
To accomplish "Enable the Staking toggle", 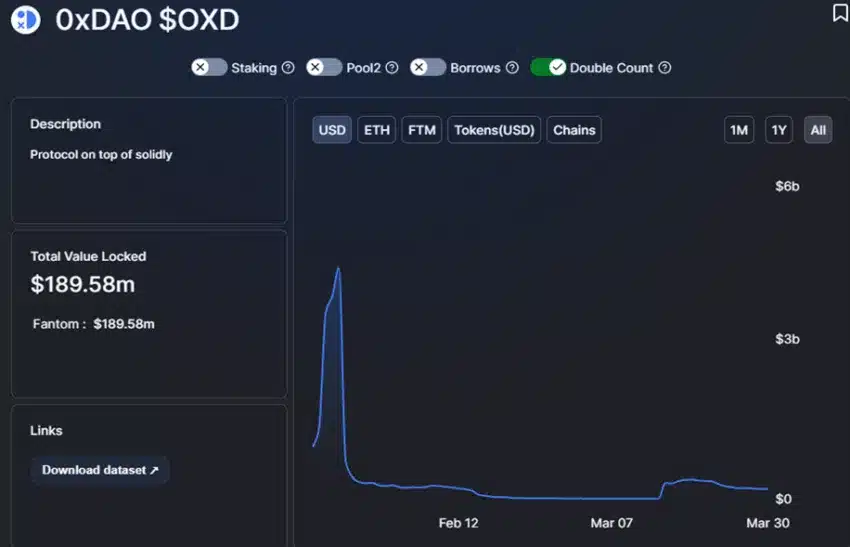I will 209,67.
